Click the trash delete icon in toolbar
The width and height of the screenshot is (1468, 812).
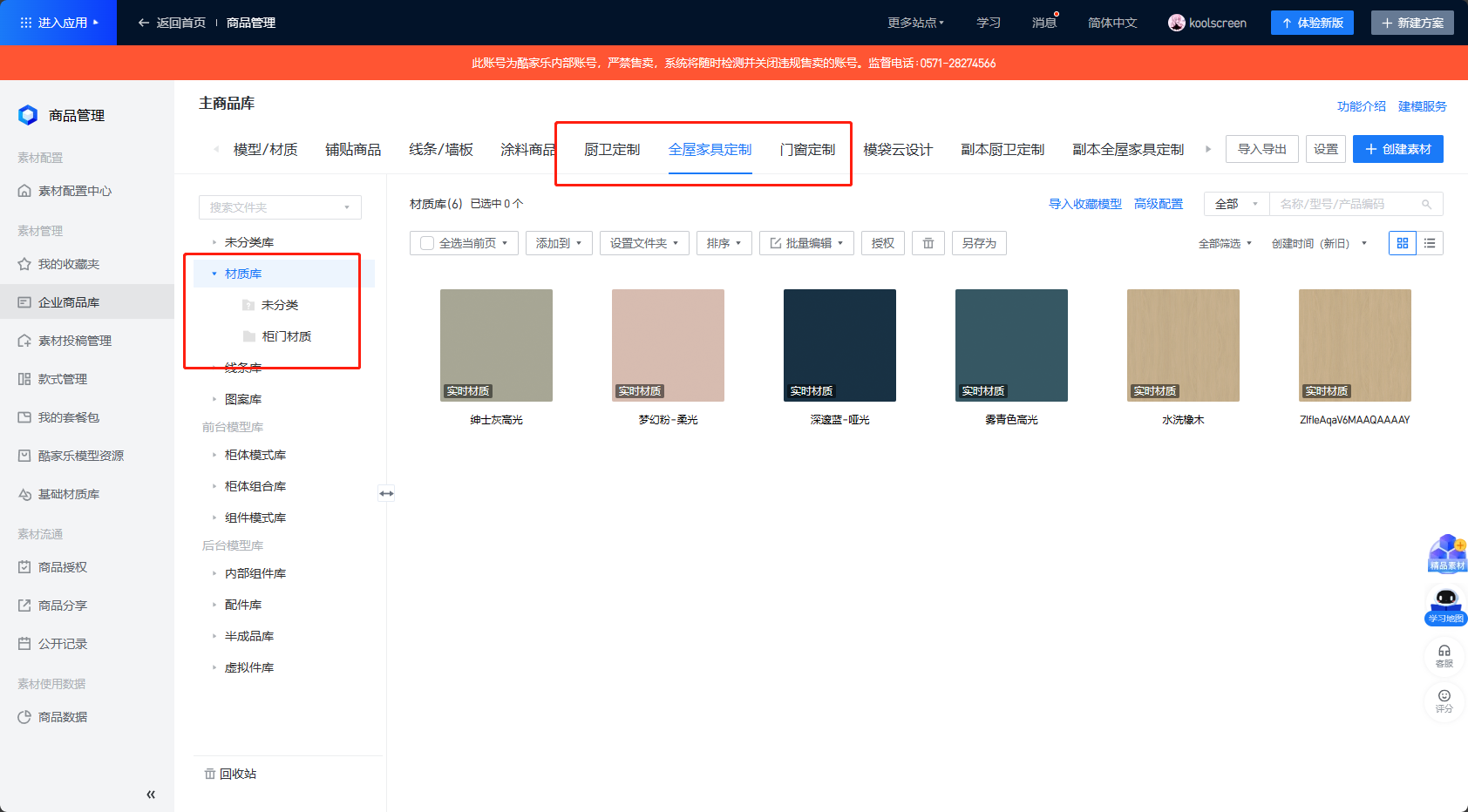tap(928, 243)
